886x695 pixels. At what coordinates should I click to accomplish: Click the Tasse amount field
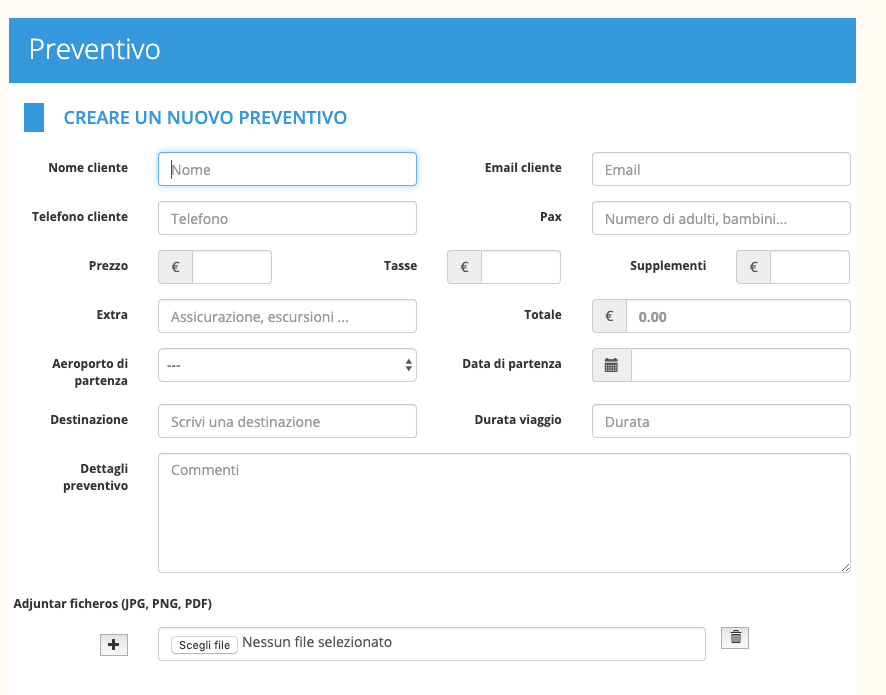coord(521,267)
